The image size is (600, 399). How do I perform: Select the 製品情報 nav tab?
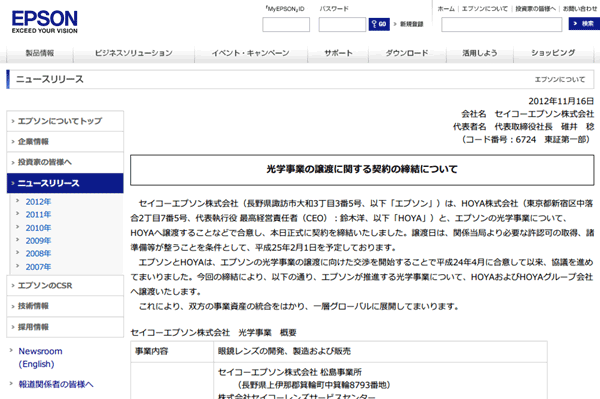[x=40, y=53]
